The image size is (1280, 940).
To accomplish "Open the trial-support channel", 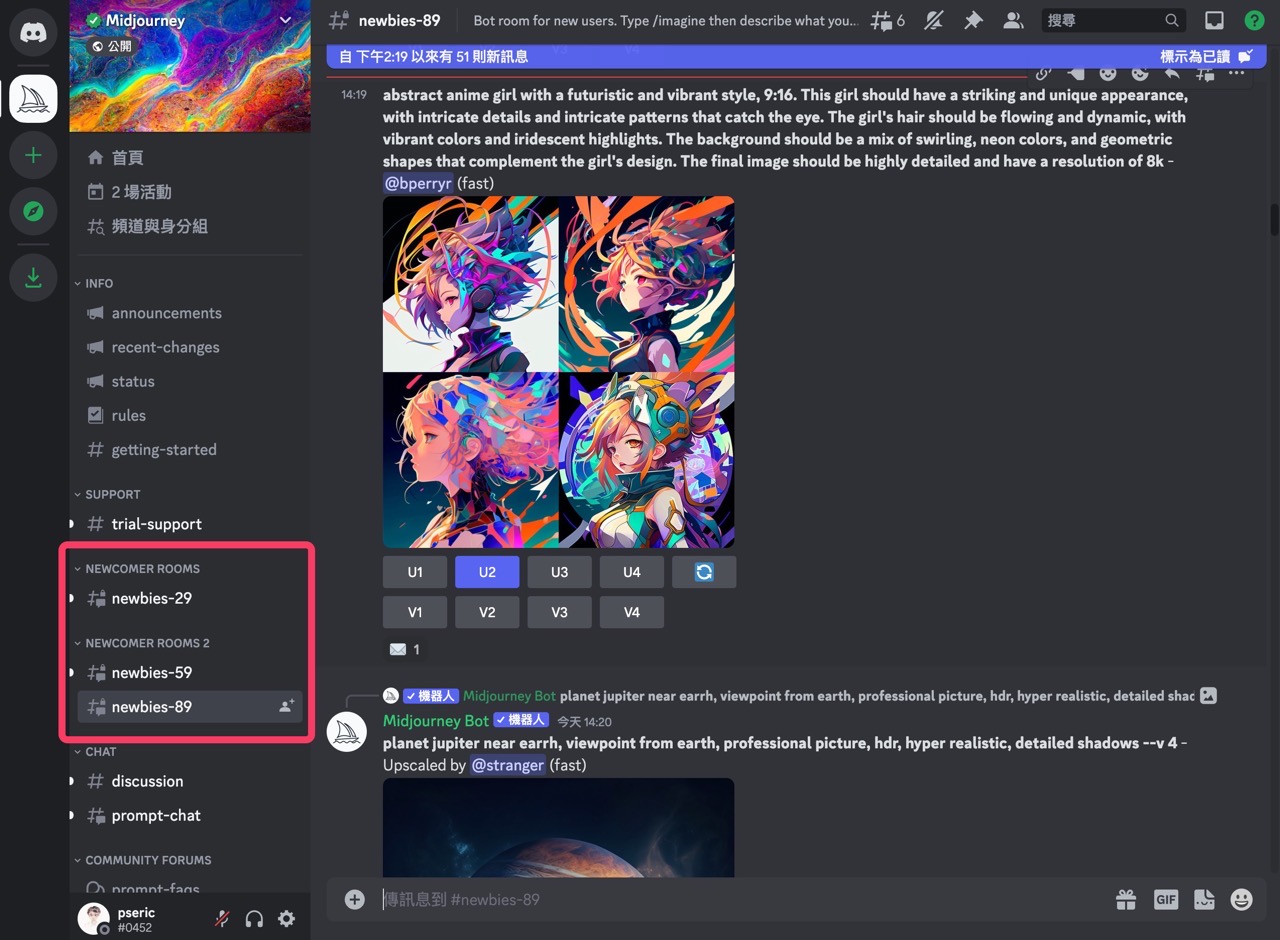I will pos(190,523).
